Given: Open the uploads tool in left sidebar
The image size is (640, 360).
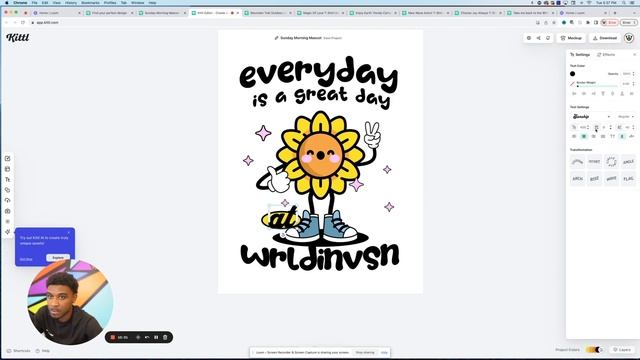Looking at the screenshot, I should (x=7, y=200).
